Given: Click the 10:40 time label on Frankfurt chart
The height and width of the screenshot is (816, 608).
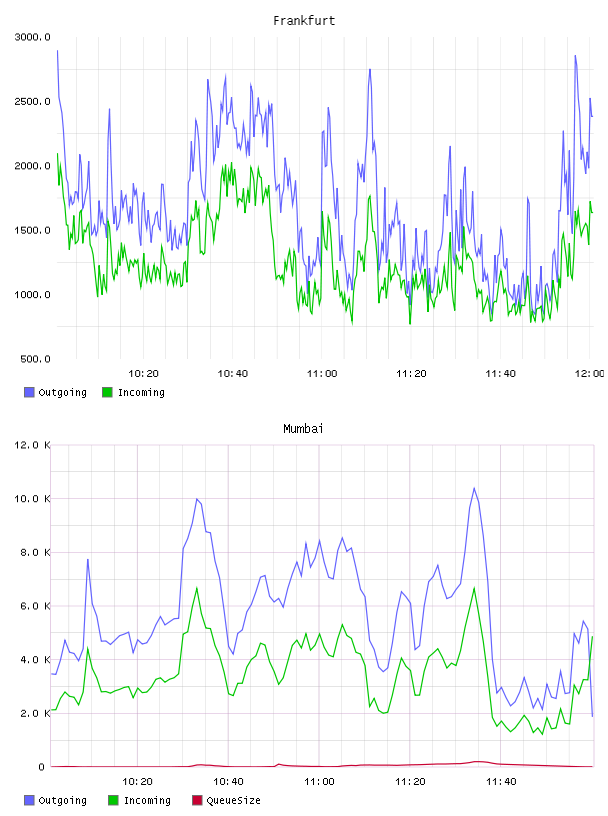Looking at the screenshot, I should coord(232,374).
